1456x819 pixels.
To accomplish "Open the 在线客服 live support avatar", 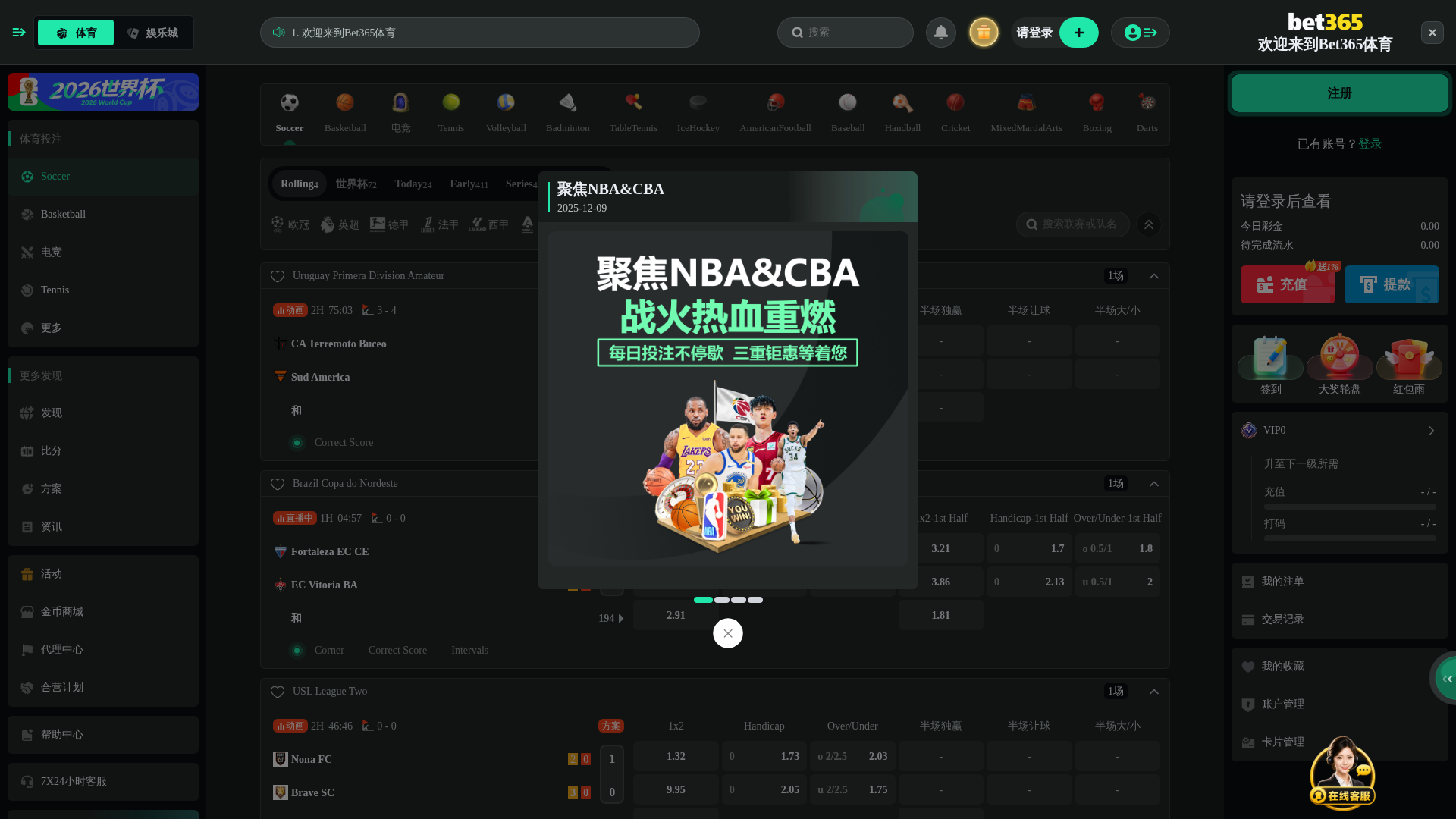I will click(1342, 773).
